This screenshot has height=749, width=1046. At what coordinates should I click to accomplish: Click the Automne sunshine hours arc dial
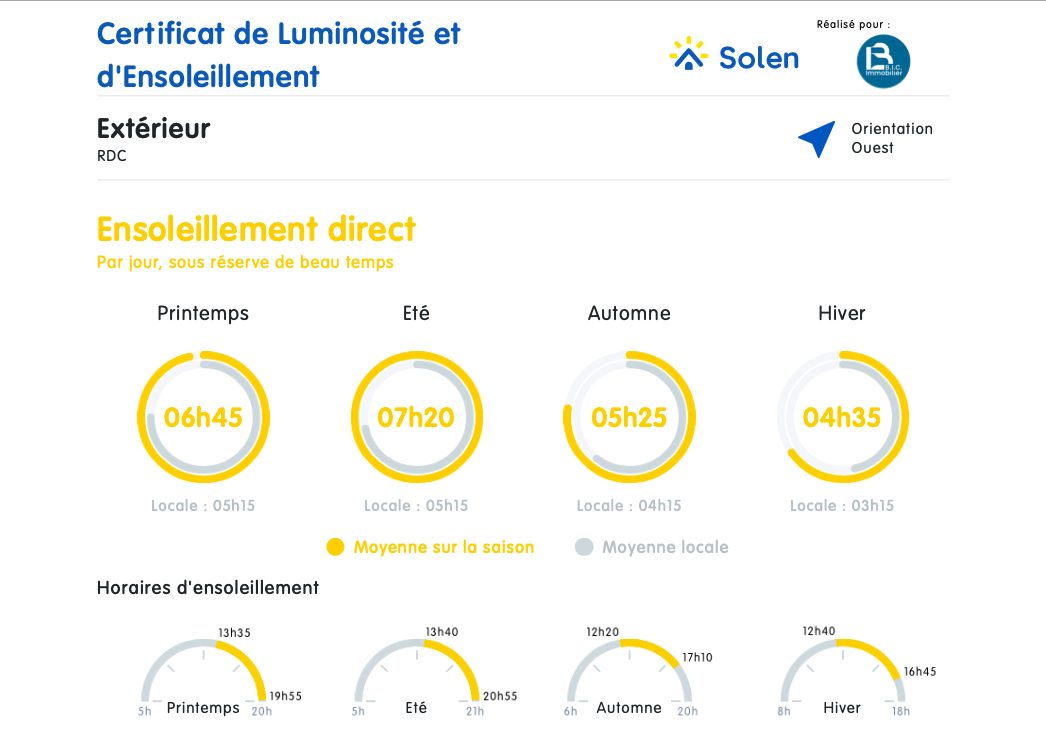click(x=629, y=672)
